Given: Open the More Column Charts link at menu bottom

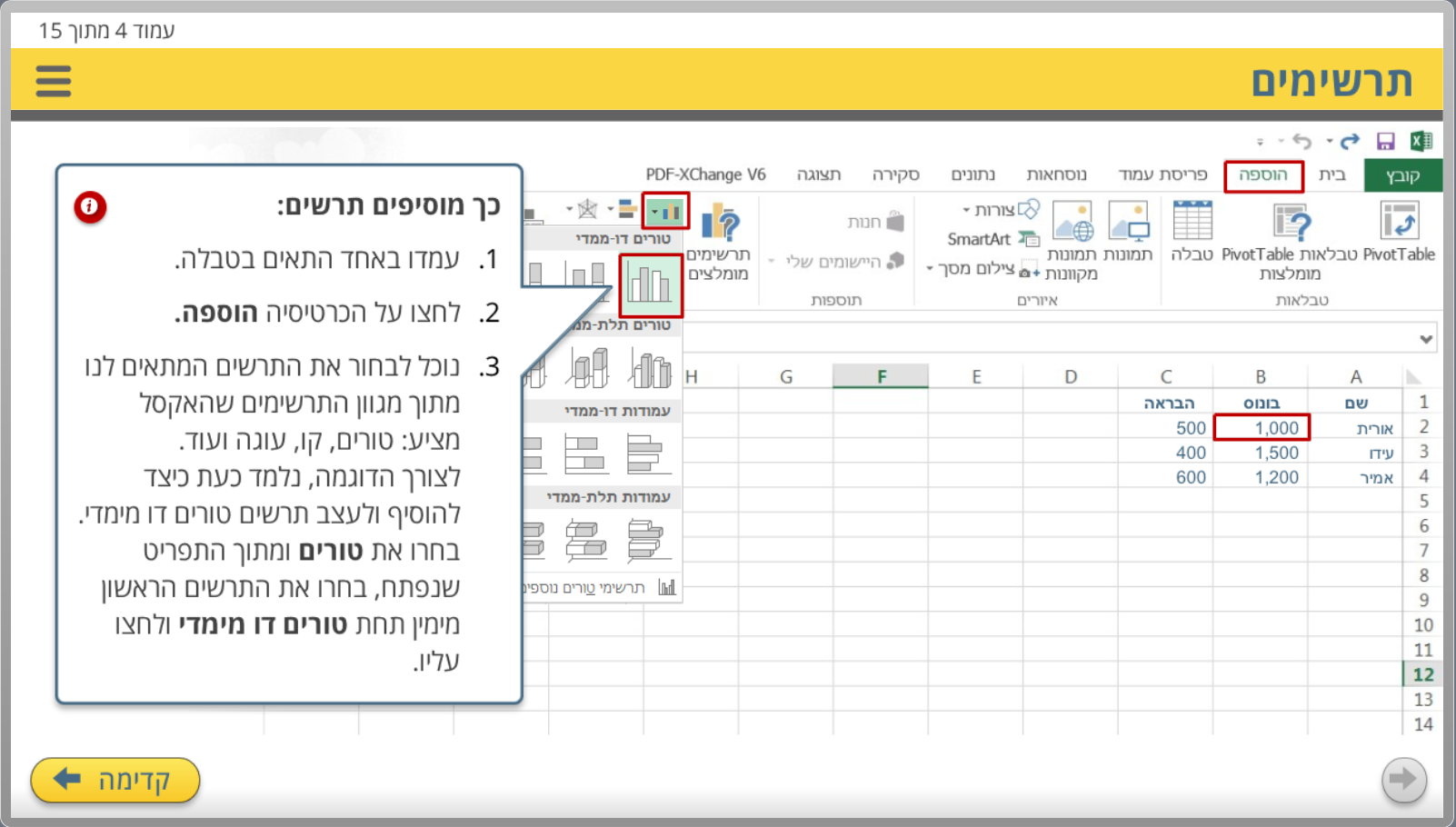Looking at the screenshot, I should point(604,588).
